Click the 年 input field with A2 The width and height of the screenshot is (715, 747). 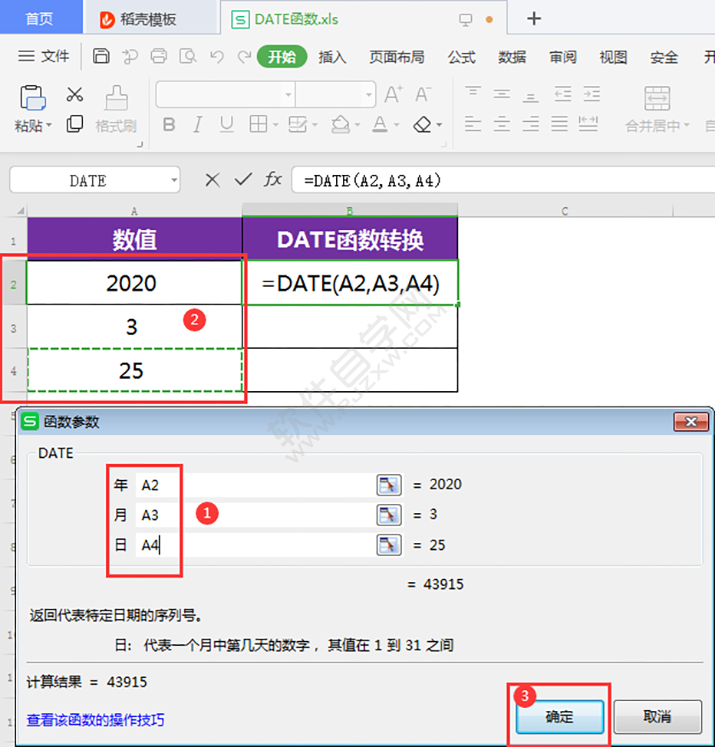255,485
